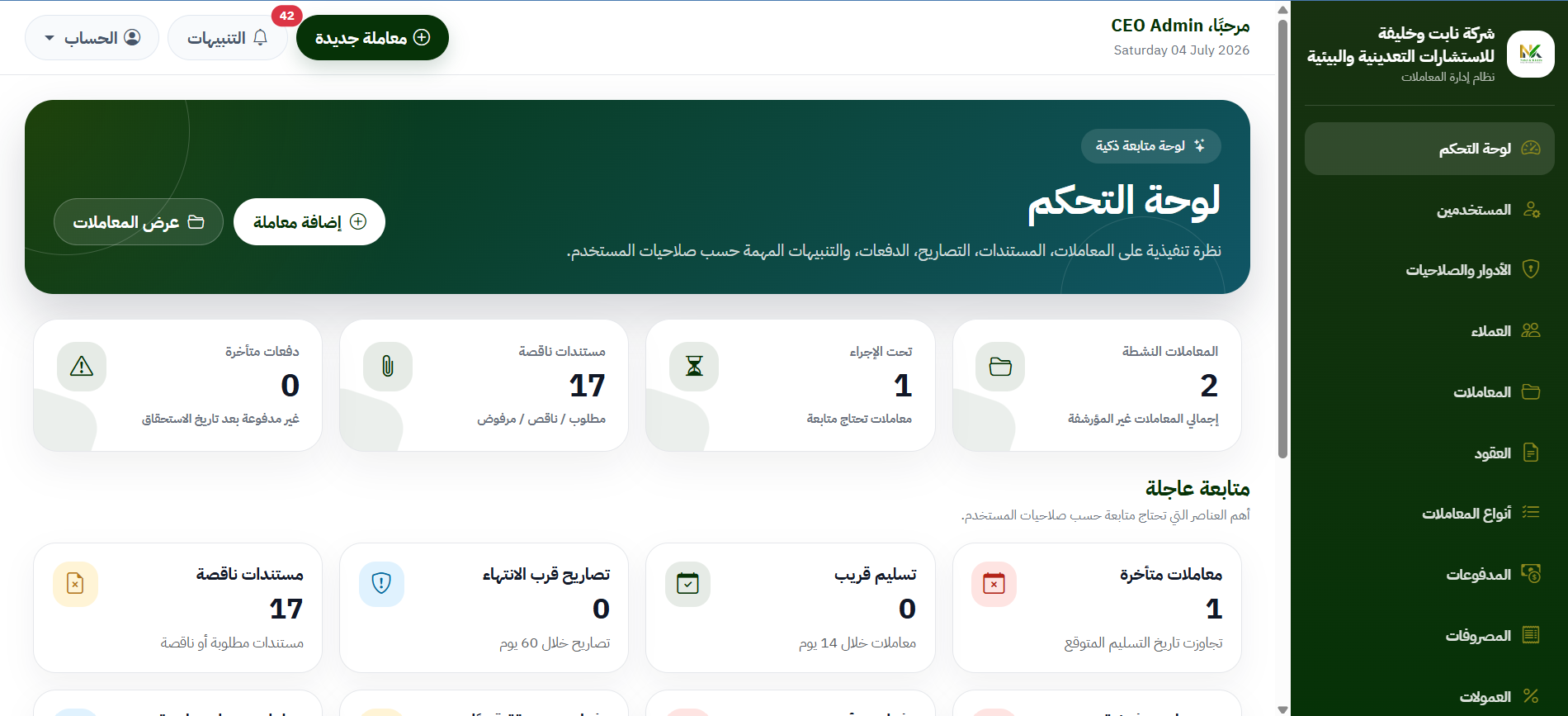Image resolution: width=1568 pixels, height=716 pixels.
Task: Open the معاملات متأخرة follow-up card
Action: (1097, 608)
